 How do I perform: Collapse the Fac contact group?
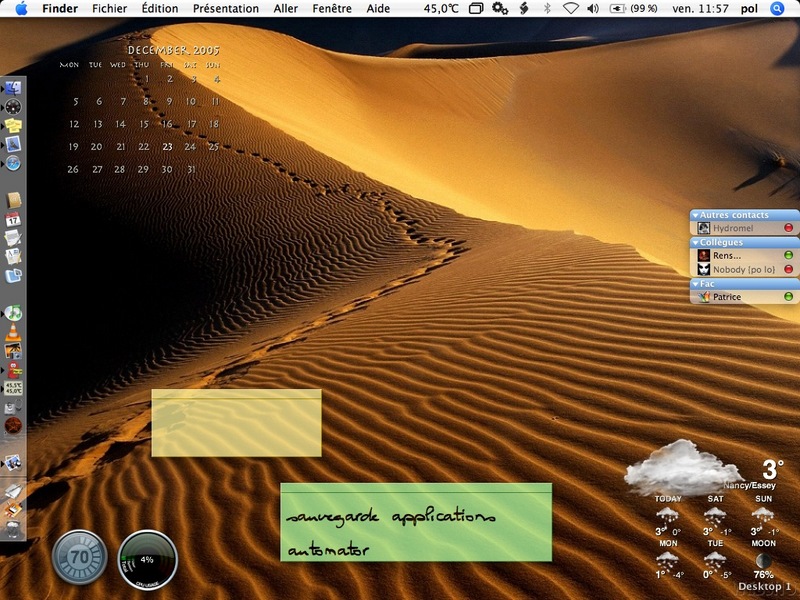[696, 284]
